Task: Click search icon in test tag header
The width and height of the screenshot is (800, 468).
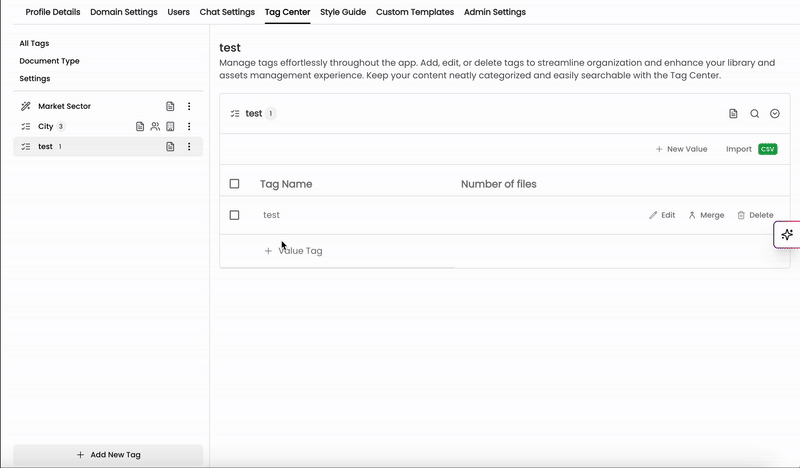Action: pyautogui.click(x=754, y=114)
